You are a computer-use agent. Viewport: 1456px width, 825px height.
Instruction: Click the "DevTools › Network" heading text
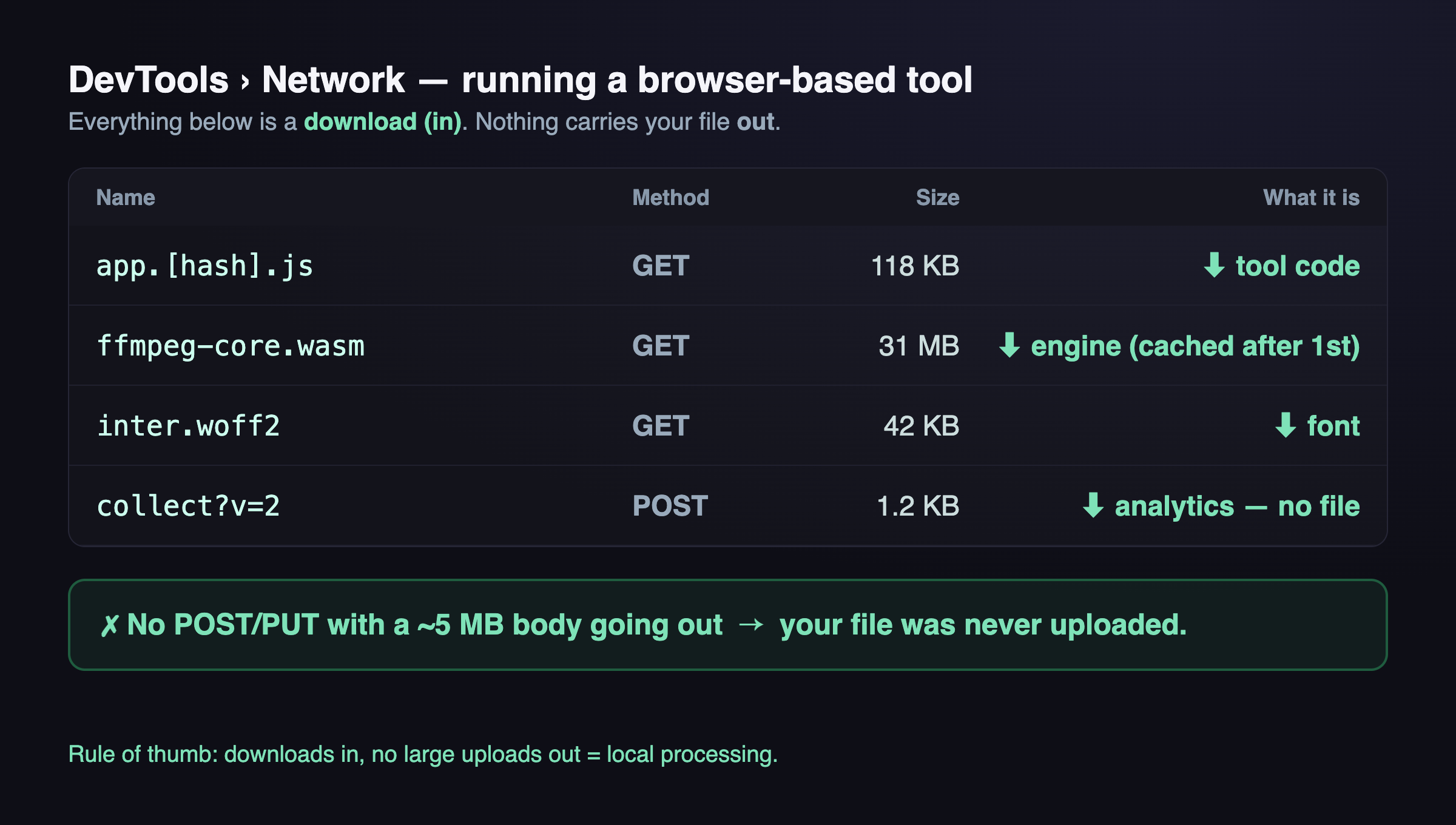(237, 79)
